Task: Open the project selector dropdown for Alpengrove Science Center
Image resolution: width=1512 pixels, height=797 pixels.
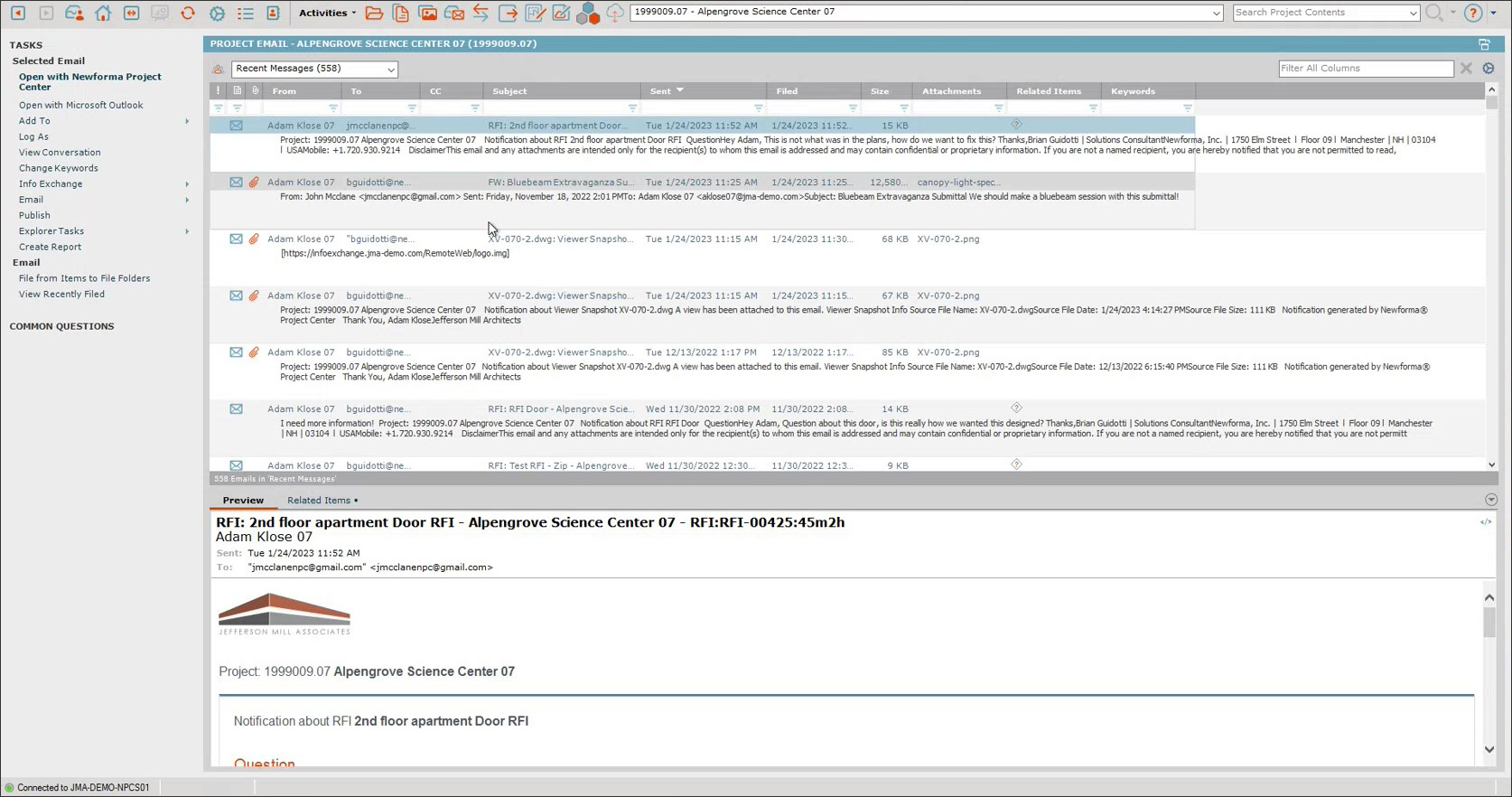Action: click(1216, 13)
